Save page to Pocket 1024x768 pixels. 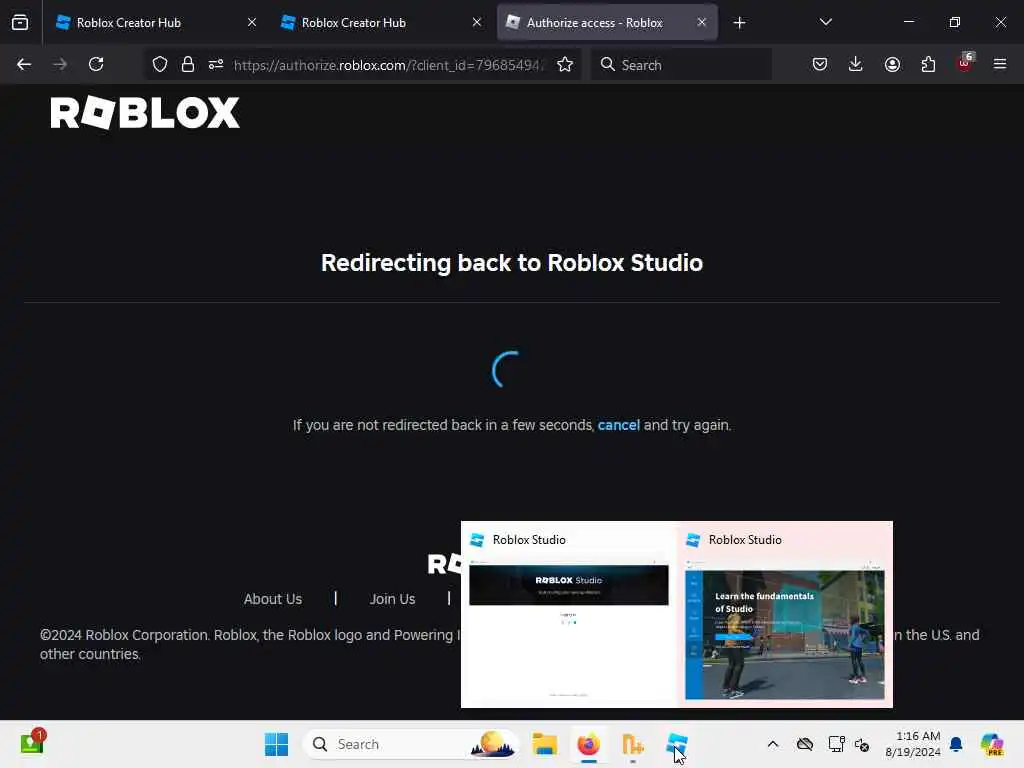tap(820, 65)
